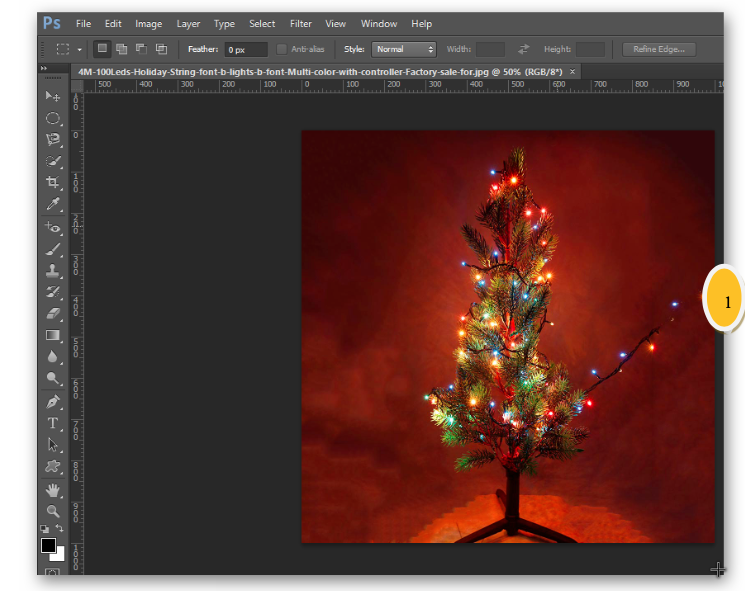This screenshot has width=745, height=591.
Task: Switch to 'Subtract from selection' mode
Action: pyautogui.click(x=141, y=49)
